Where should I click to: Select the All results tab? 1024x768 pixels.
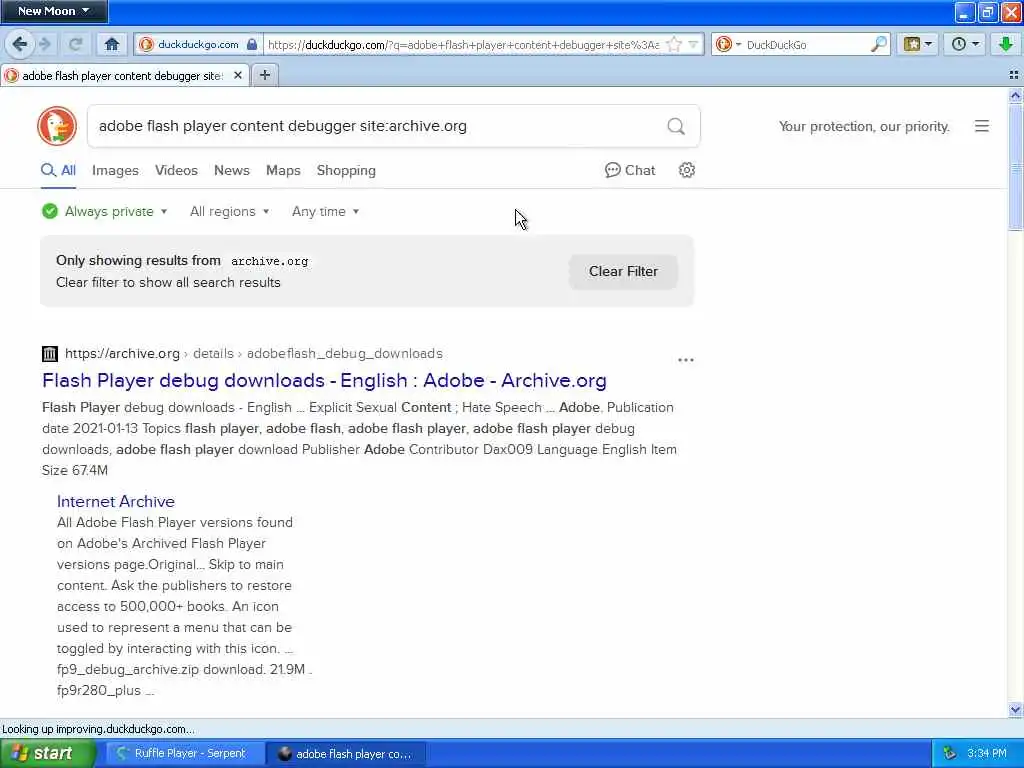[59, 170]
